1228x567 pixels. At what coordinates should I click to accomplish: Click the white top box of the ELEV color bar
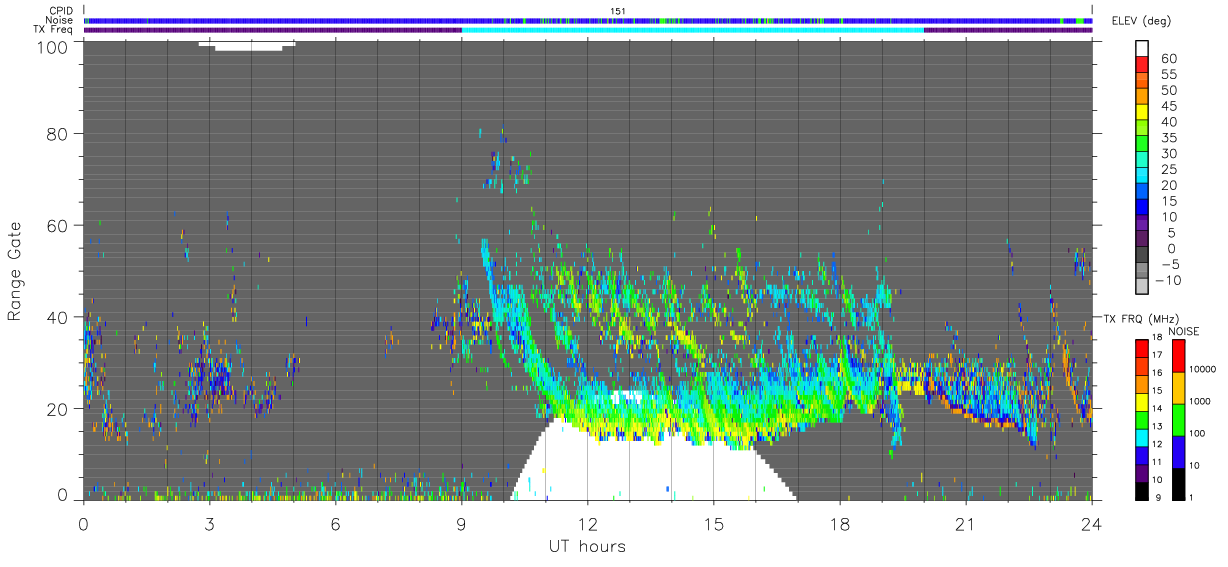[1142, 47]
